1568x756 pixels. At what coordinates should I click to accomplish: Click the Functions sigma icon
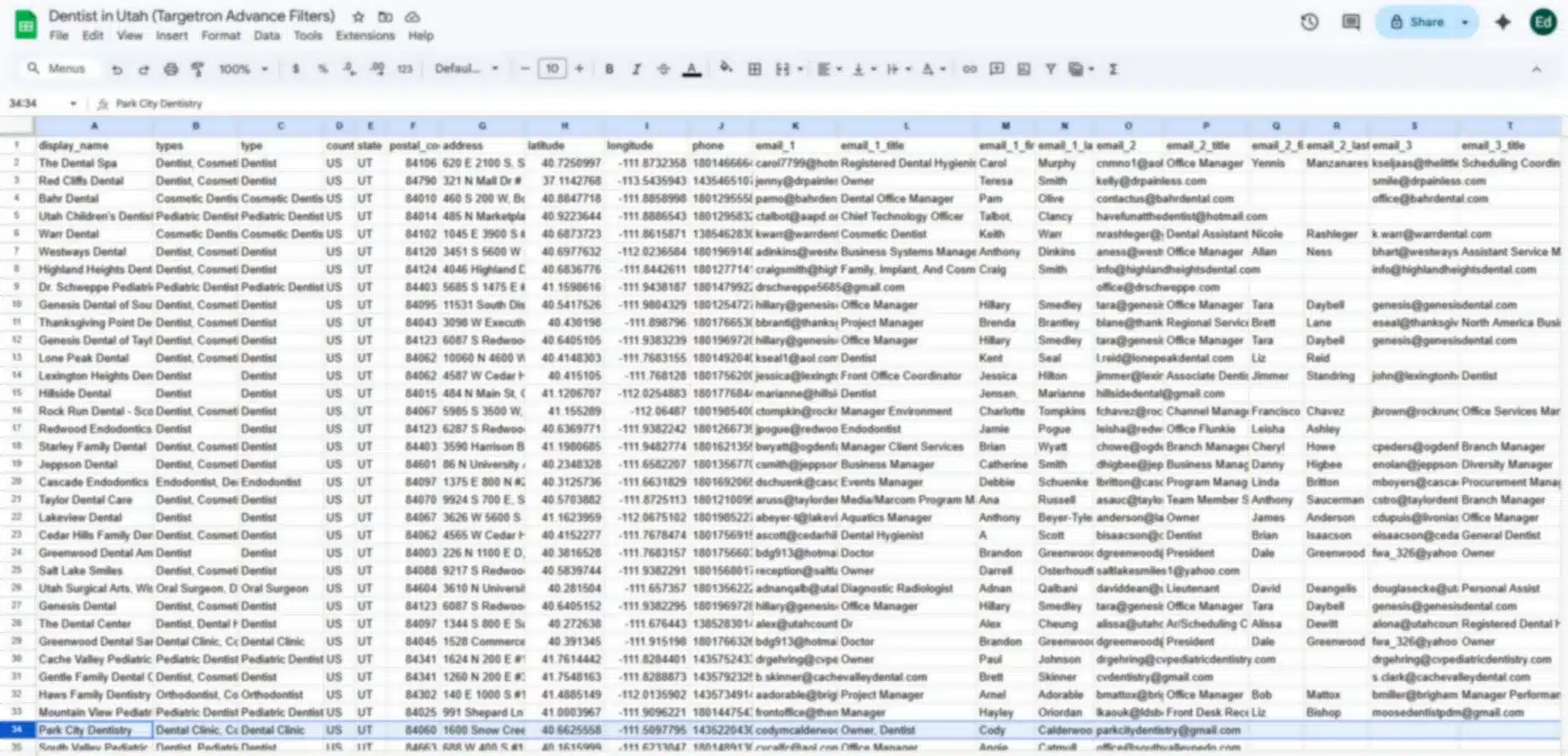pos(1113,69)
